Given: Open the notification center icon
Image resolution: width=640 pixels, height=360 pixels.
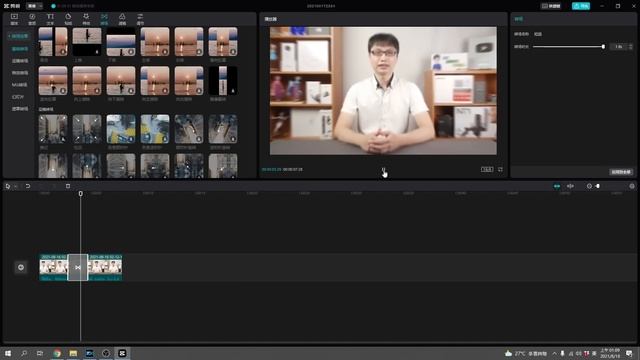Looking at the screenshot, I should [x=629, y=353].
